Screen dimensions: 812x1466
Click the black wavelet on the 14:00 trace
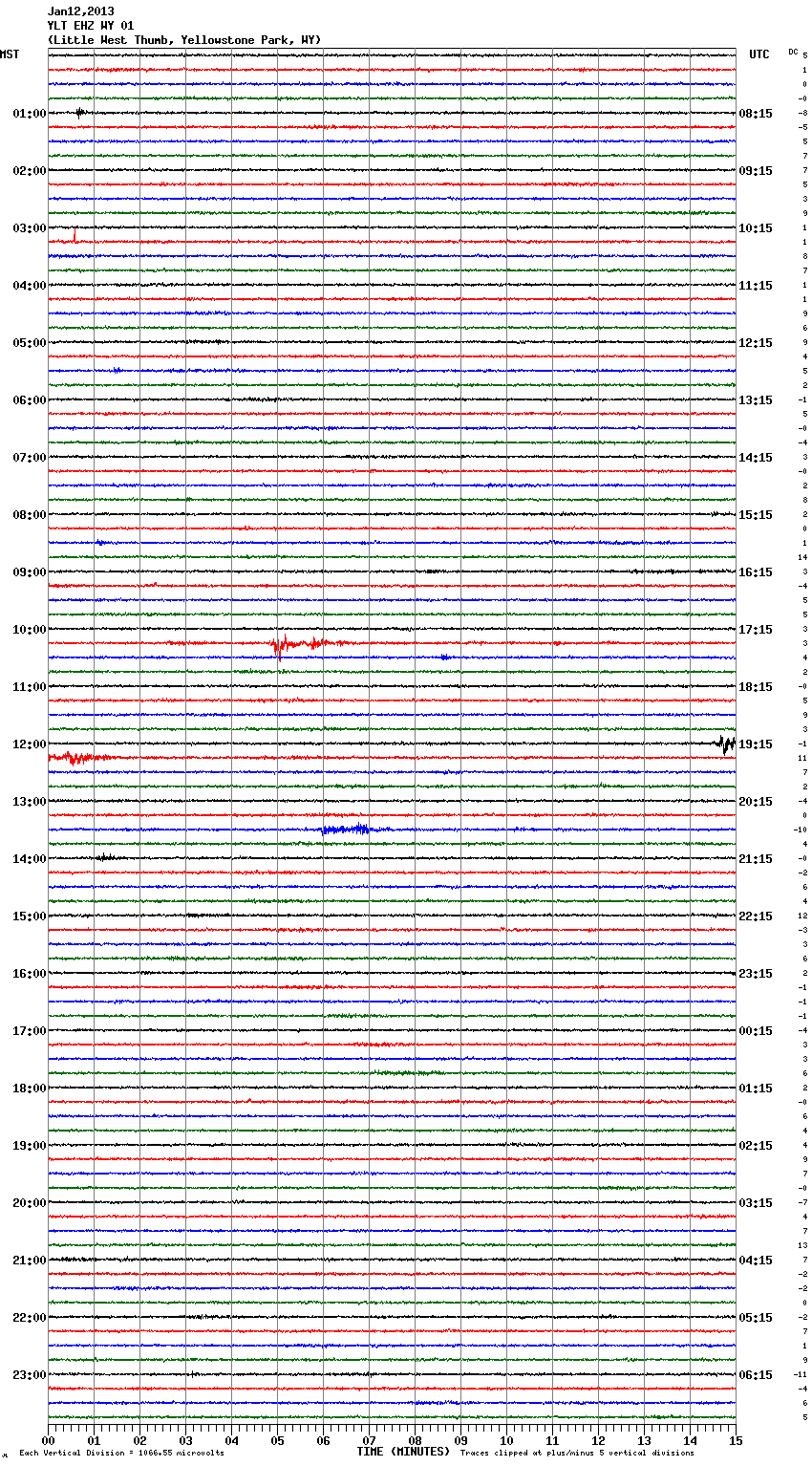pos(105,857)
